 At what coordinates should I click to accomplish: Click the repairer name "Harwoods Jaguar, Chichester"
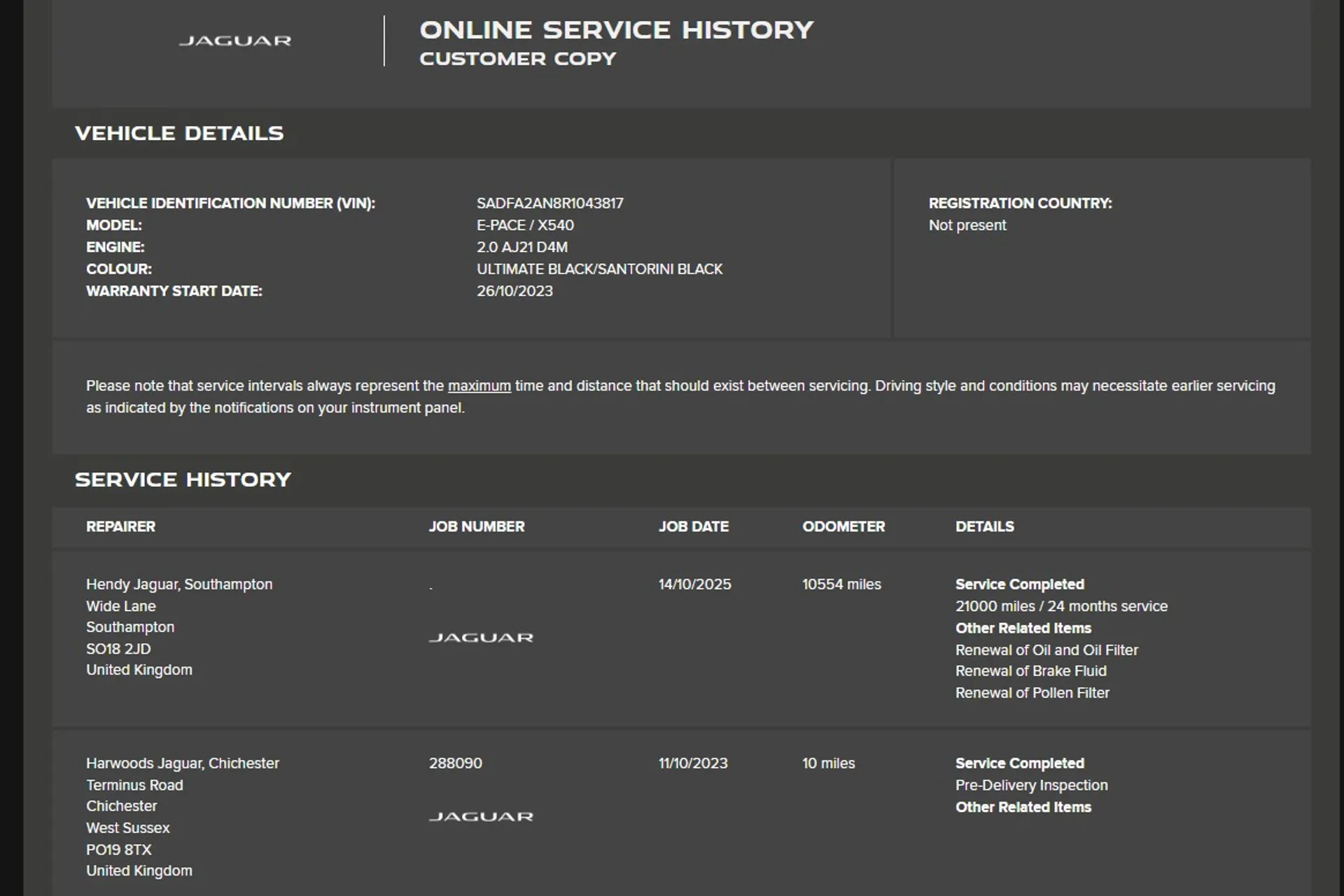tap(183, 764)
